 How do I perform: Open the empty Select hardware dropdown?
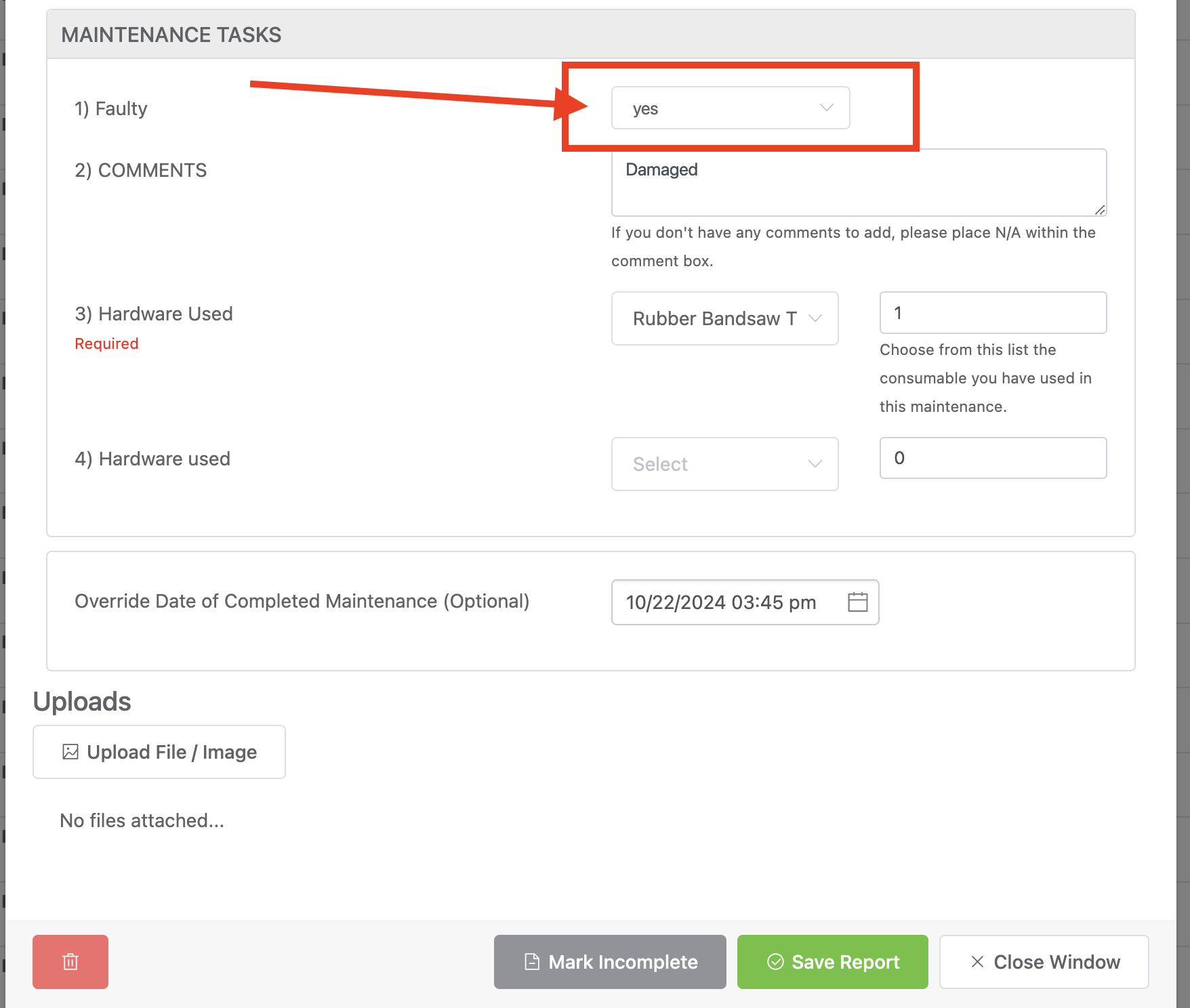[x=724, y=464]
